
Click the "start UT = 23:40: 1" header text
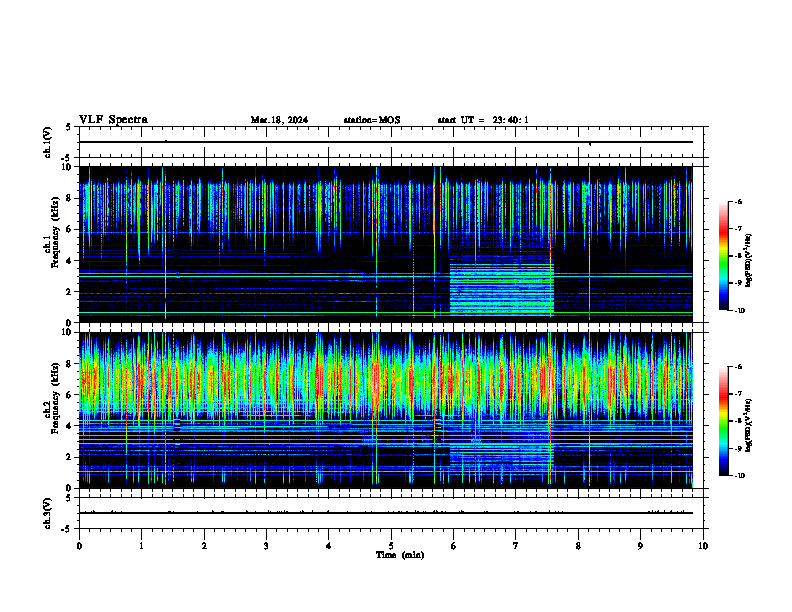tap(483, 120)
